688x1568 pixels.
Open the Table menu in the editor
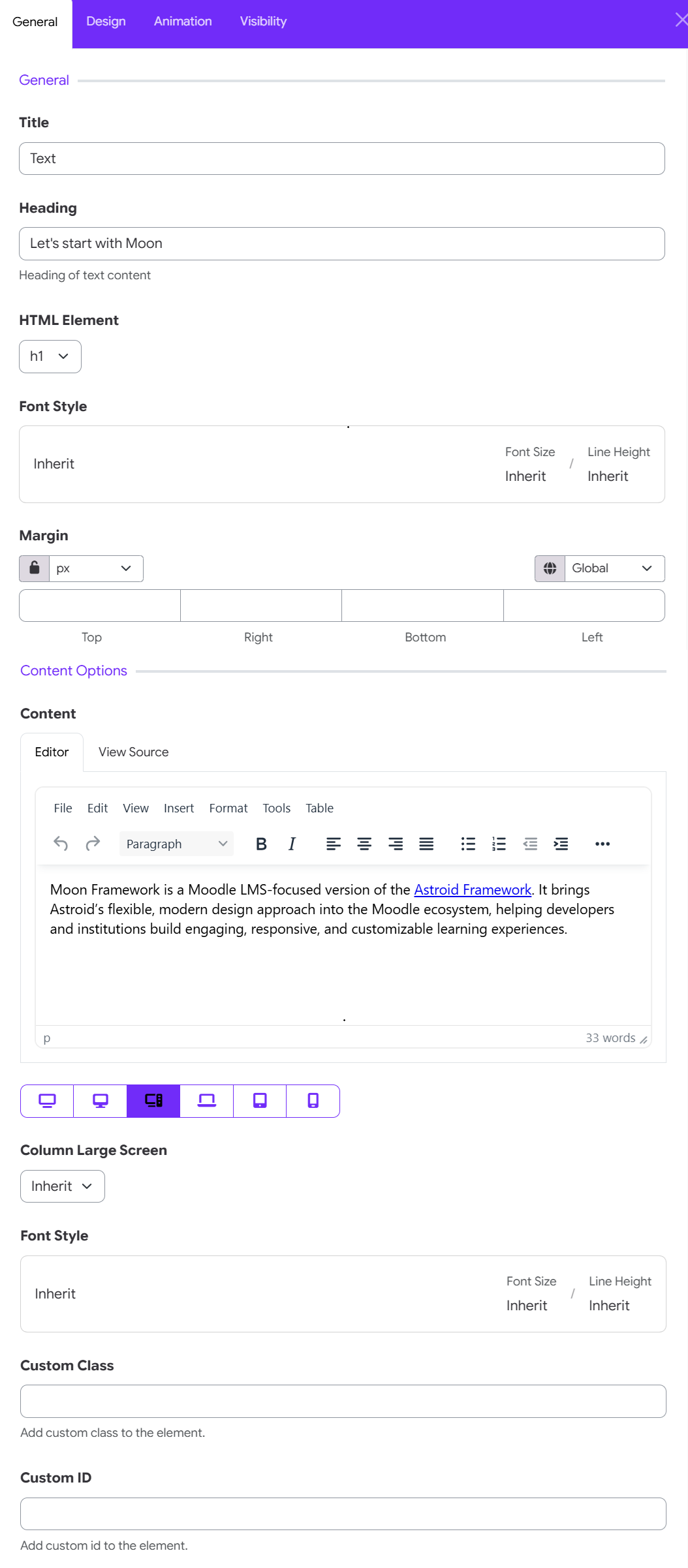point(320,808)
